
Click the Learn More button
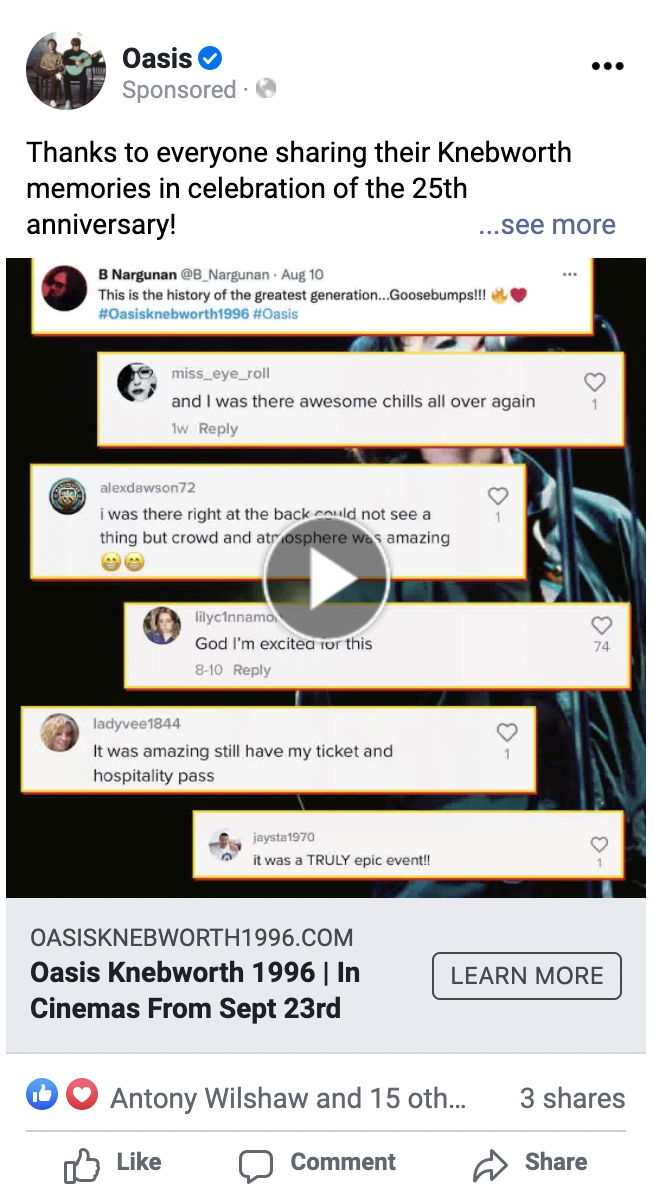(x=527, y=976)
